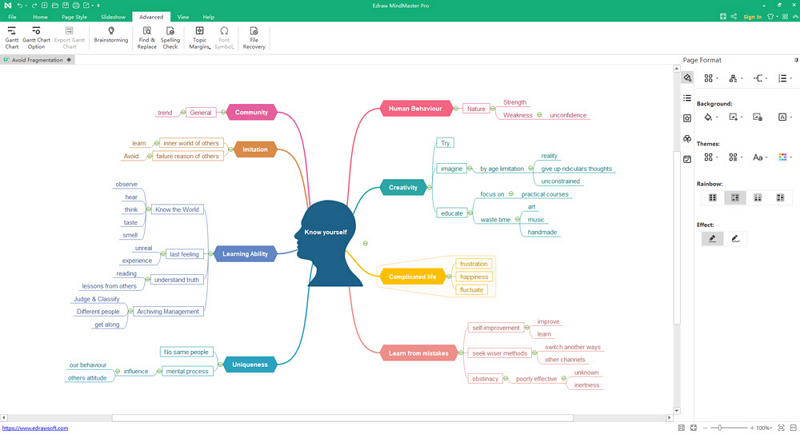Select the second Rainbow style option
The width and height of the screenshot is (800, 434).
[x=735, y=198]
